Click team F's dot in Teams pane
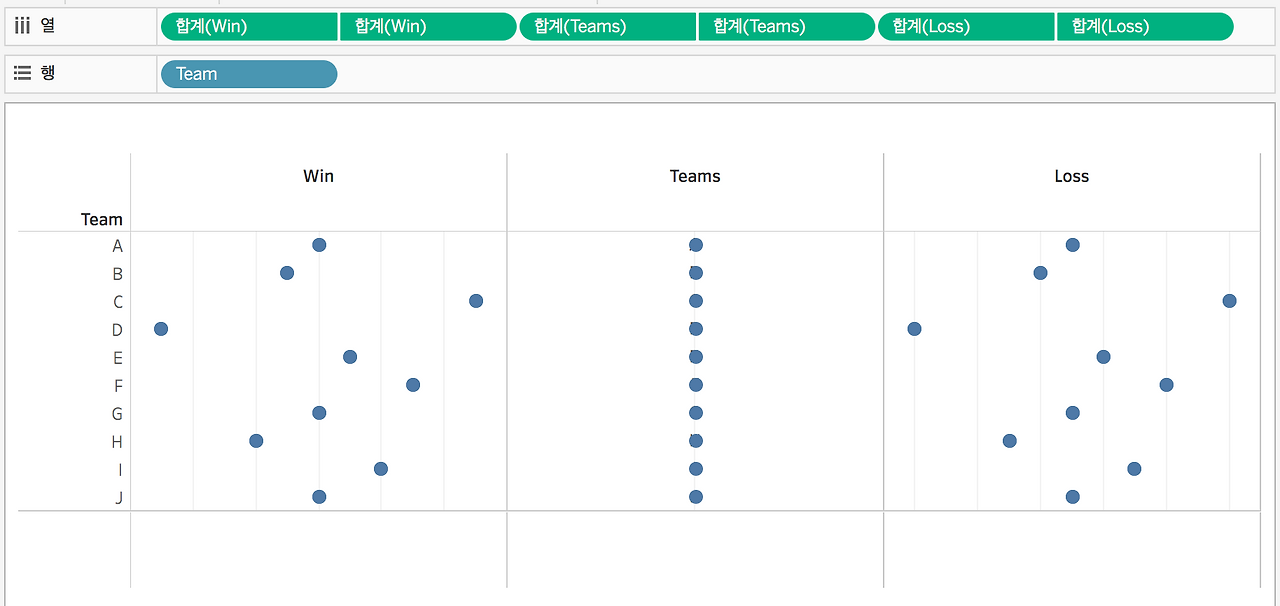Screen dimensions: 1280x606 [696, 385]
